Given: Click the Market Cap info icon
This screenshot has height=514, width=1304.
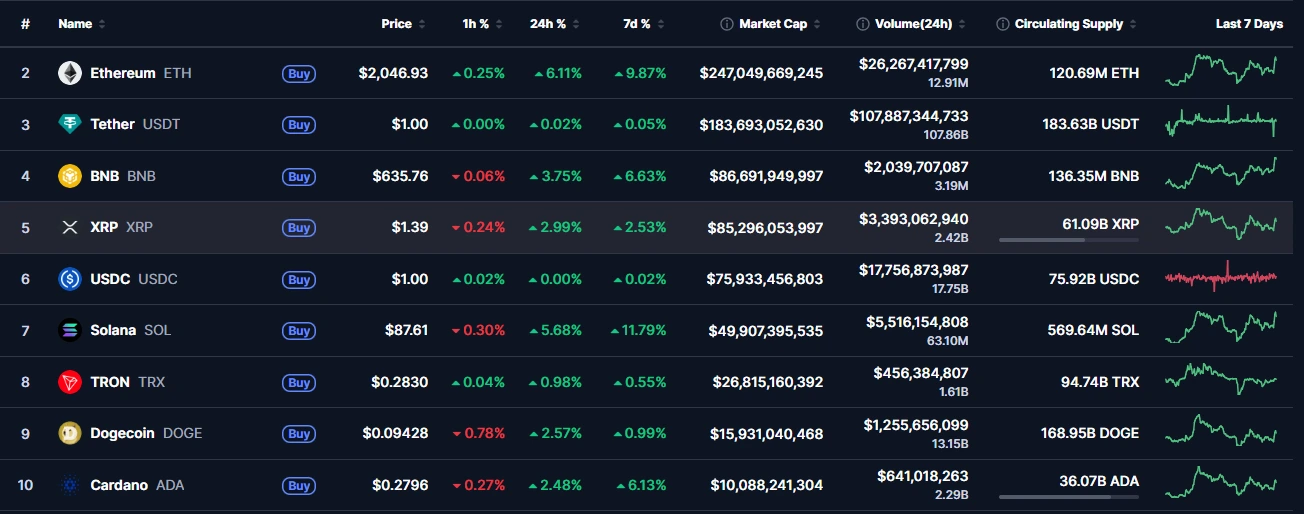Looking at the screenshot, I should coord(727,24).
